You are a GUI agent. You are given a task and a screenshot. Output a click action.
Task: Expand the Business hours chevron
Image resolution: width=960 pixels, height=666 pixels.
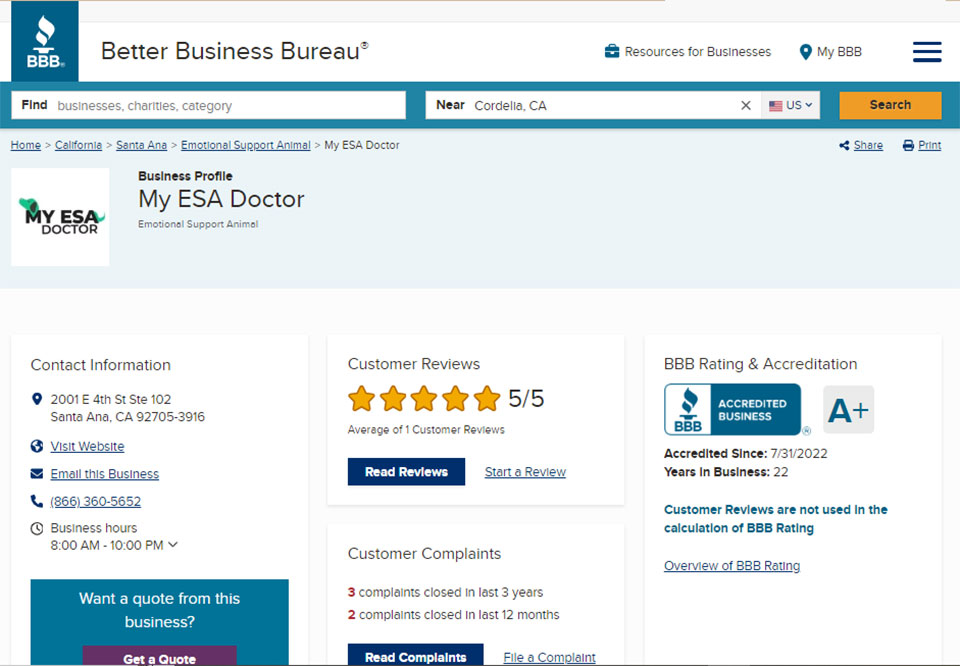click(x=173, y=545)
